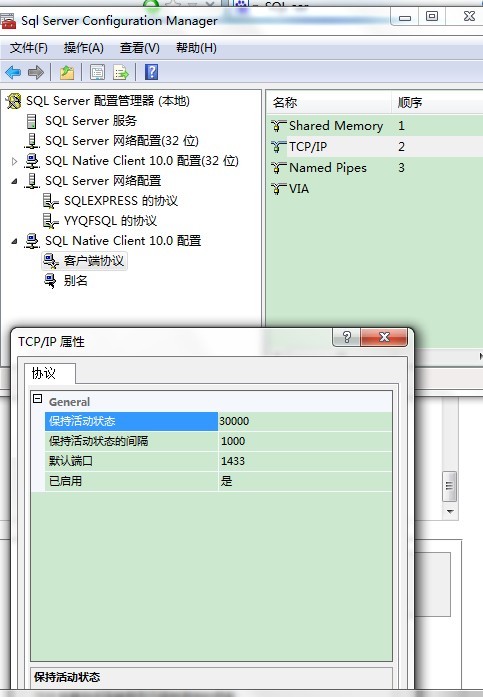Click order number 1 for Shared Memory
Screen dimensions: 483x697
point(401,126)
